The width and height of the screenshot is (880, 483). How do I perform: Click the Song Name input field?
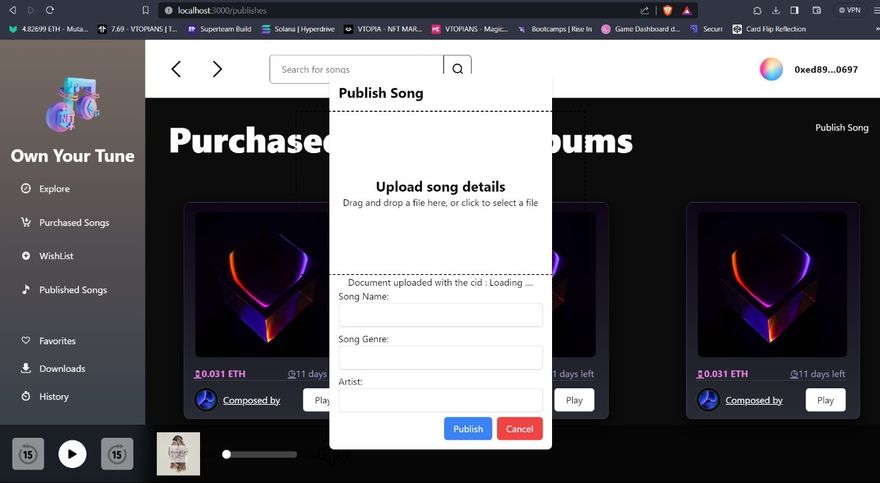(x=441, y=315)
